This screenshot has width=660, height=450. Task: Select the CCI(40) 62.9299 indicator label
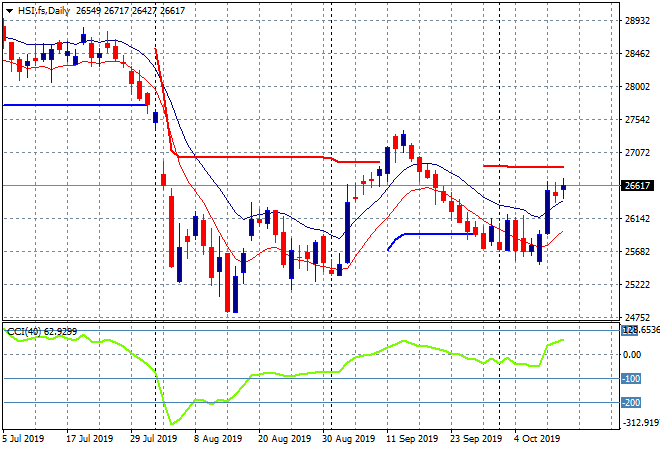click(x=42, y=332)
